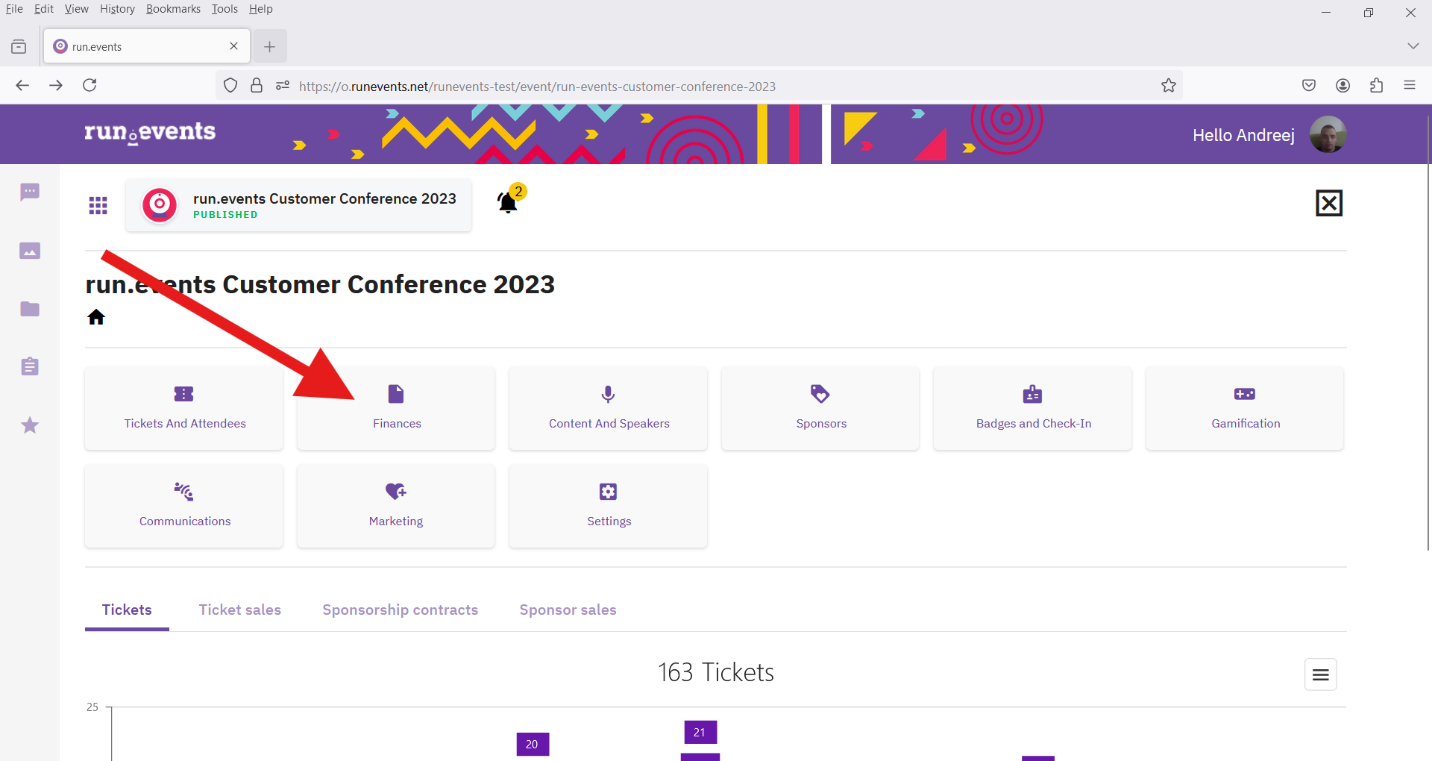Switch to the Sponsor sales tab

(x=568, y=610)
